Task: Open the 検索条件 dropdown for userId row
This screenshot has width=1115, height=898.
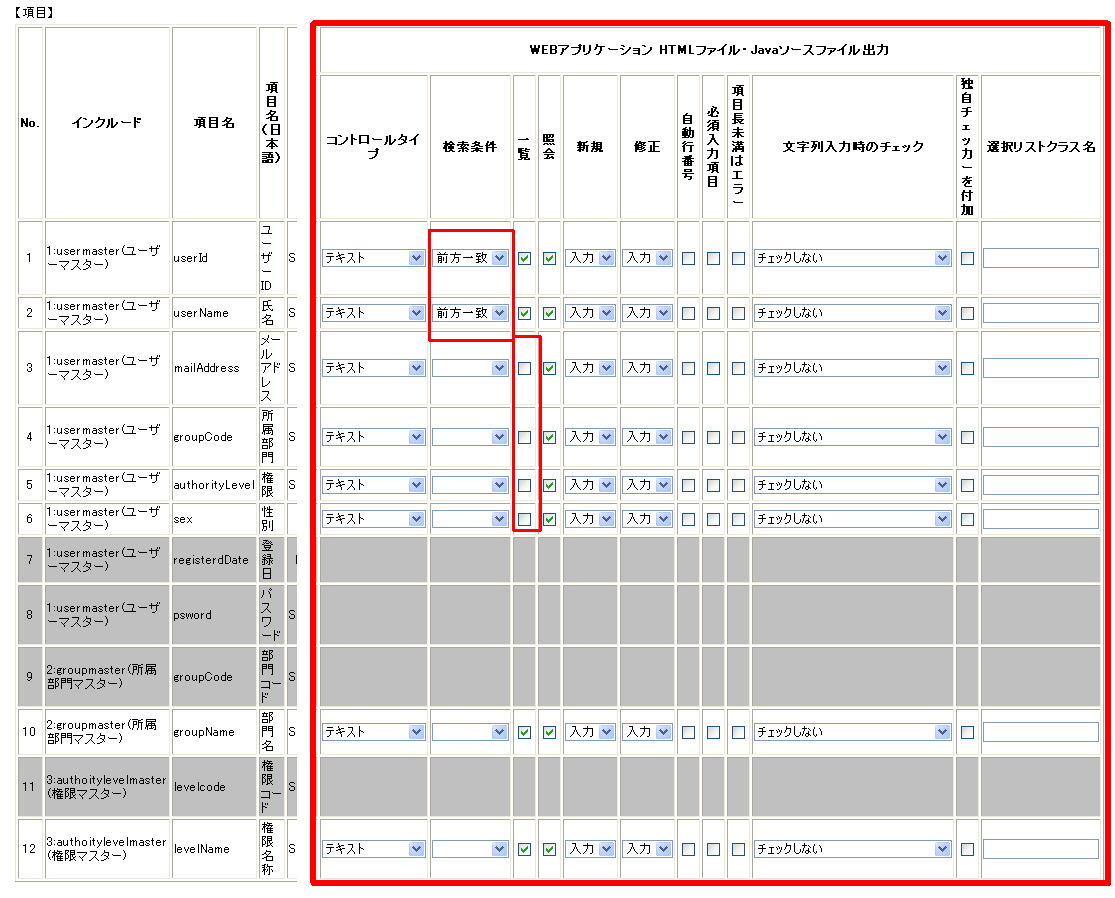Action: pyautogui.click(x=471, y=258)
